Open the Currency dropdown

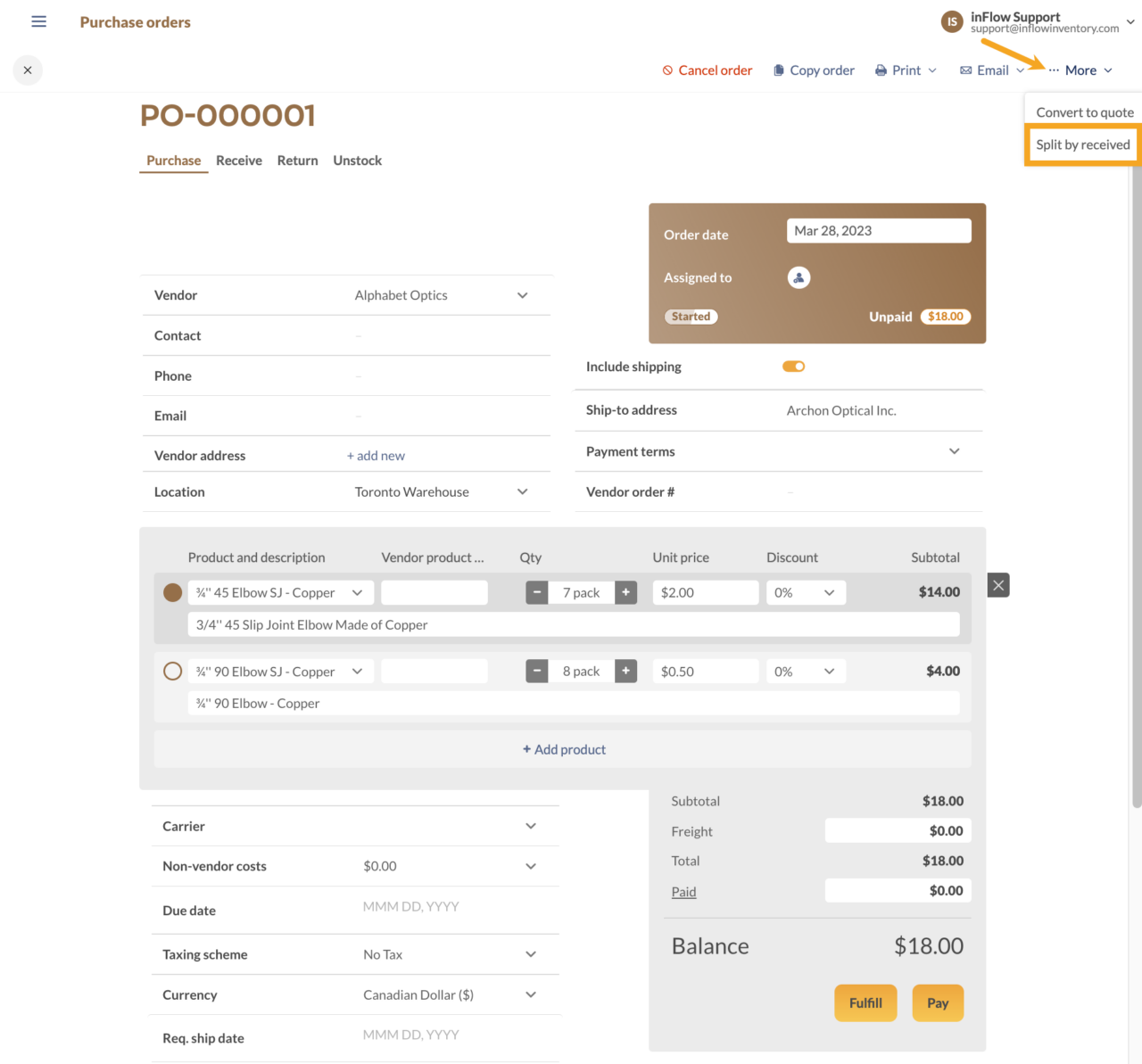(531, 994)
